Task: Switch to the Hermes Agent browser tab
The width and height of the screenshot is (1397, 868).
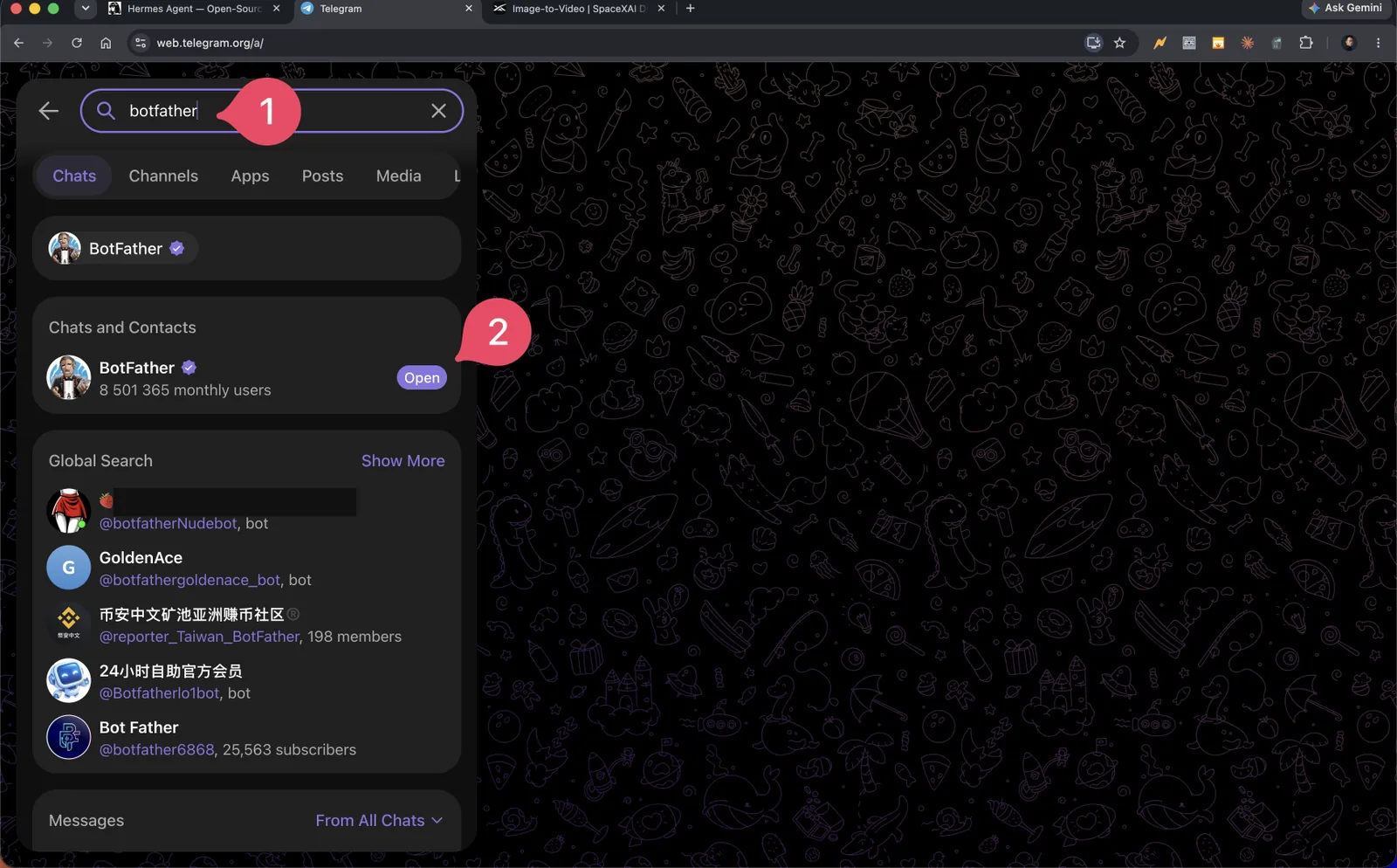Action: coord(194,9)
